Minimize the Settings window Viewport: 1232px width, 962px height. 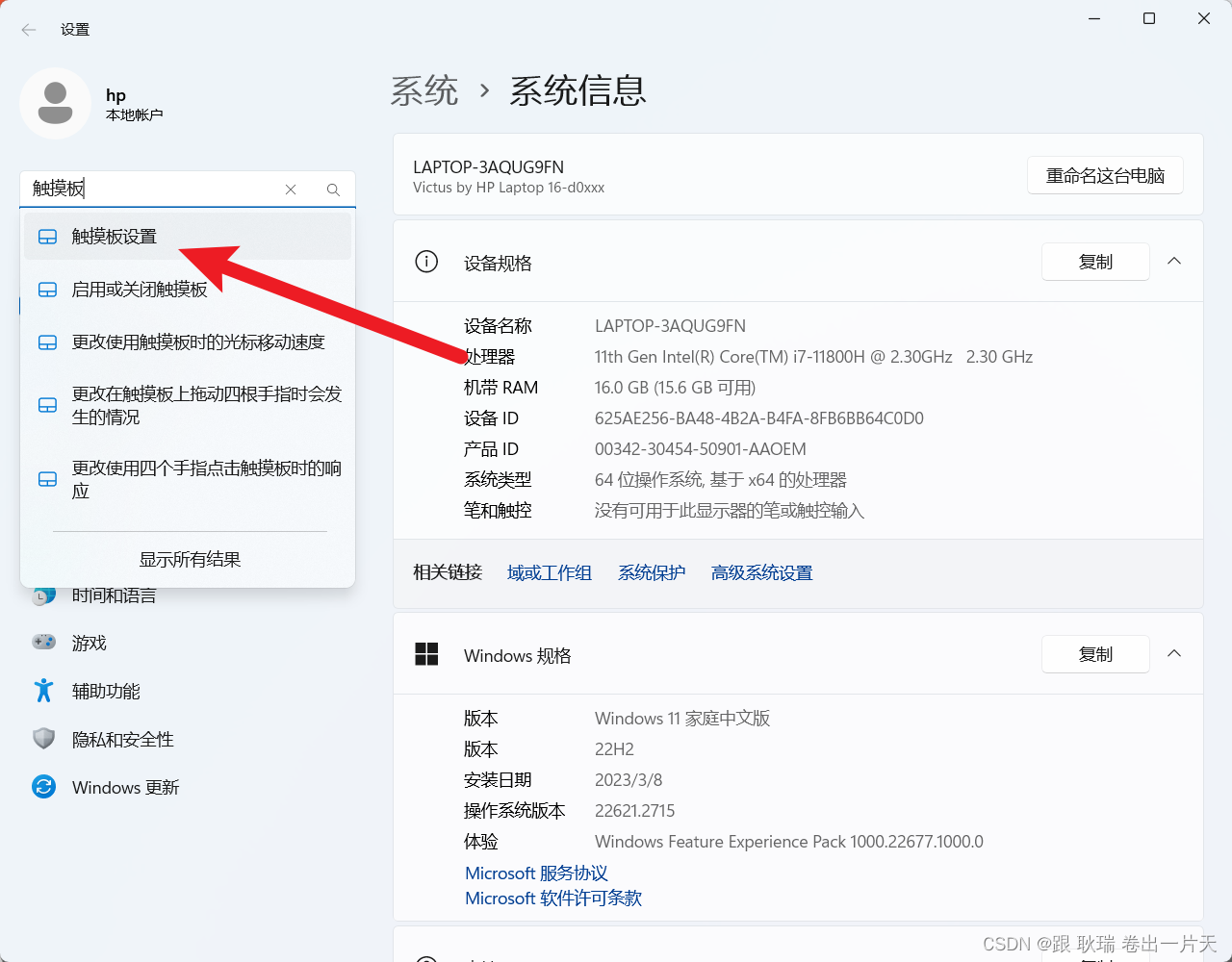[x=1094, y=18]
